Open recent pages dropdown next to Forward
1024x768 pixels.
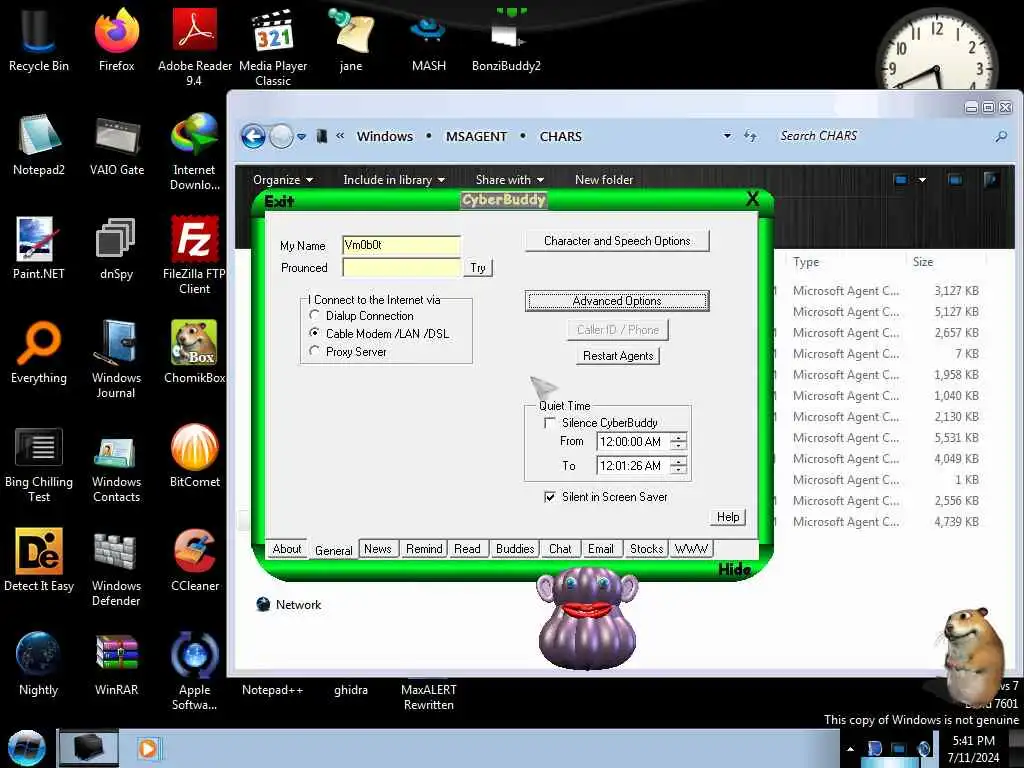pos(301,136)
